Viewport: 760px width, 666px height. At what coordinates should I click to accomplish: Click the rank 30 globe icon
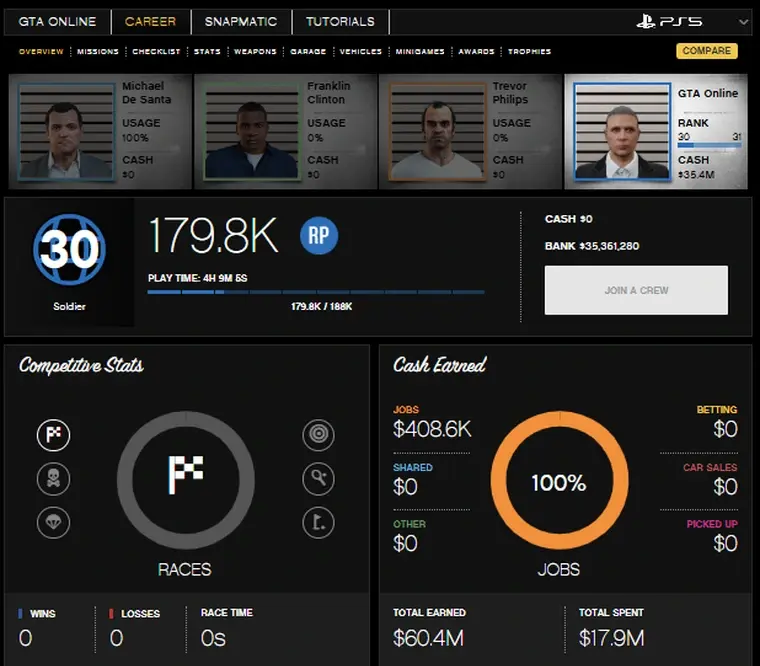[x=69, y=249]
